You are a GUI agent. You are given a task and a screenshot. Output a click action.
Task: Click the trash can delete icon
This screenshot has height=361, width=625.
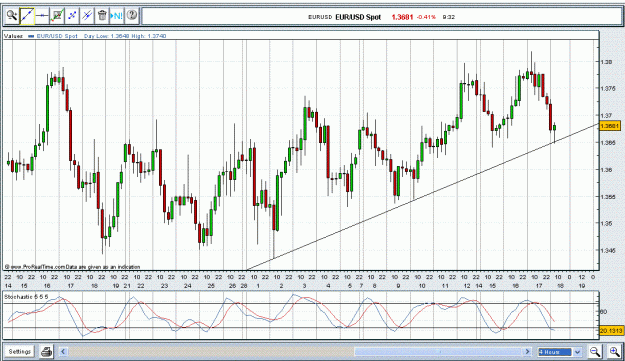tap(102, 16)
